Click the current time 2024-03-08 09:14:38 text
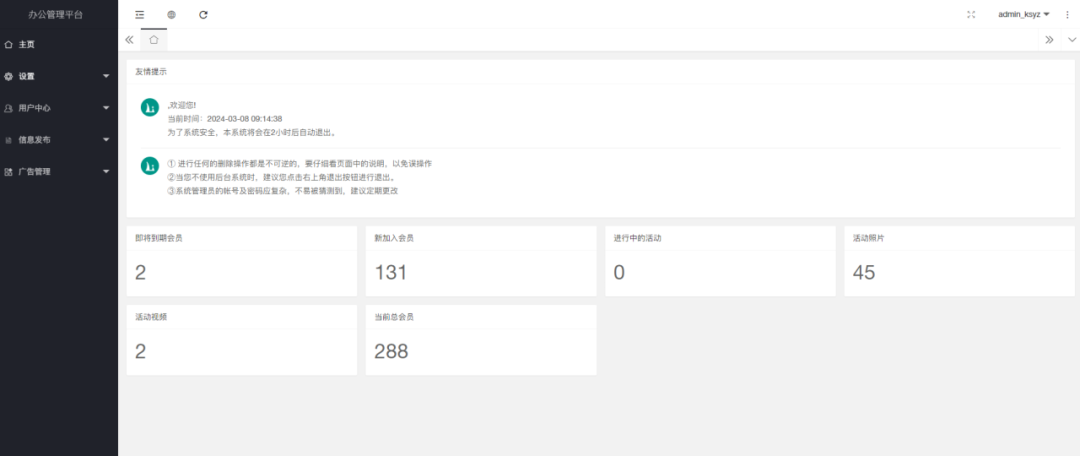The height and width of the screenshot is (456, 1080). 245,118
